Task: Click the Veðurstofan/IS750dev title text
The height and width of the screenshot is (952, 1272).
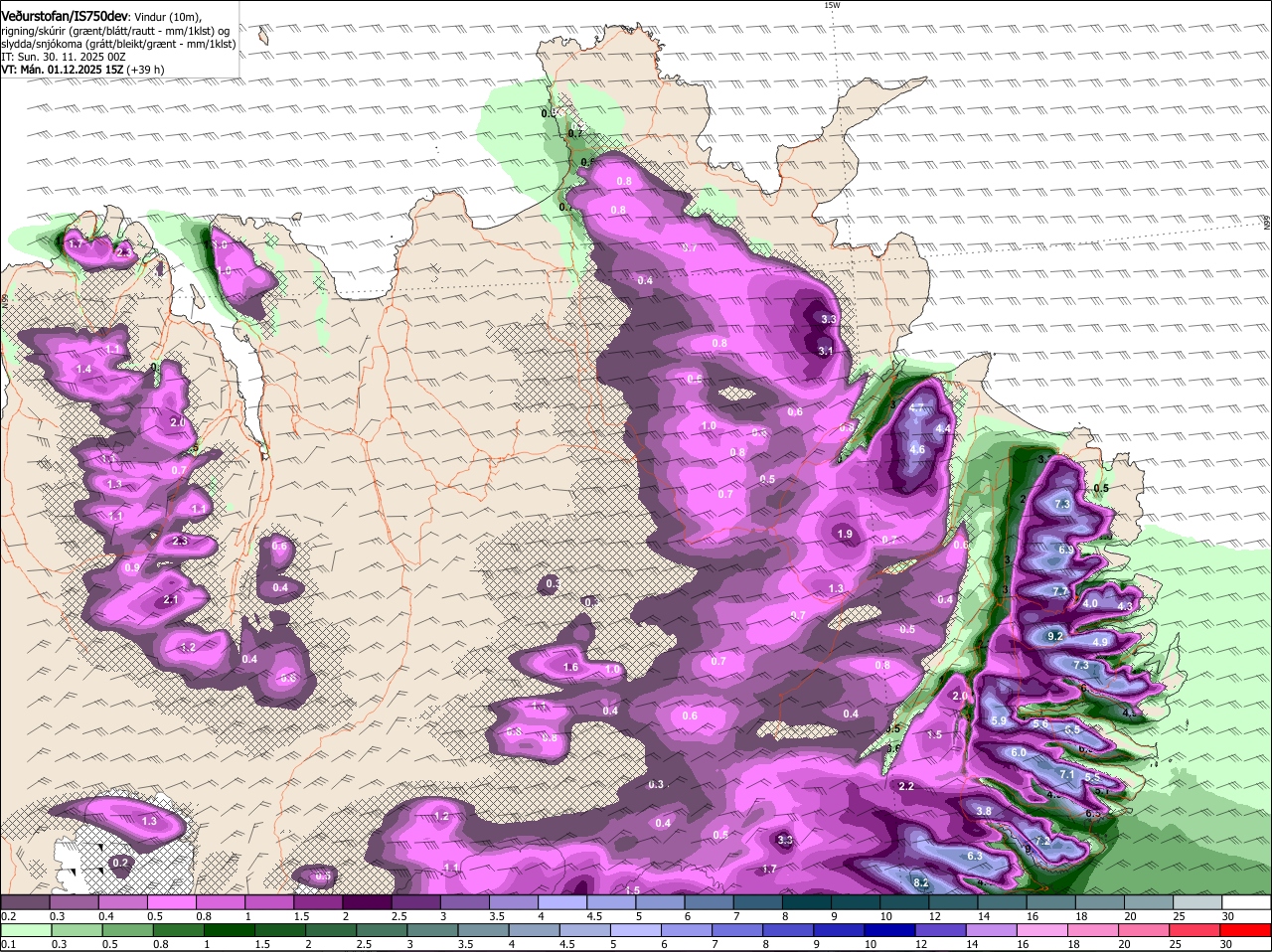Action: pyautogui.click(x=65, y=16)
